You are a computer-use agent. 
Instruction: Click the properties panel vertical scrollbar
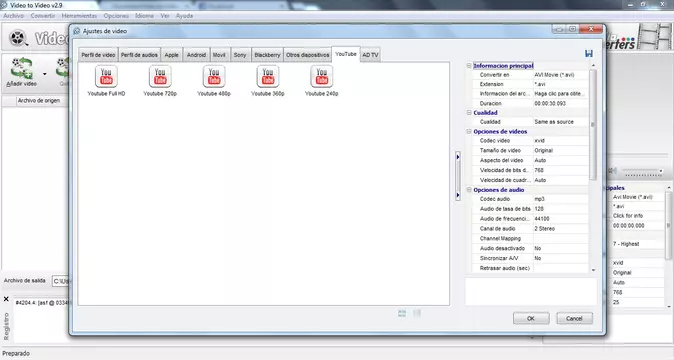click(593, 125)
